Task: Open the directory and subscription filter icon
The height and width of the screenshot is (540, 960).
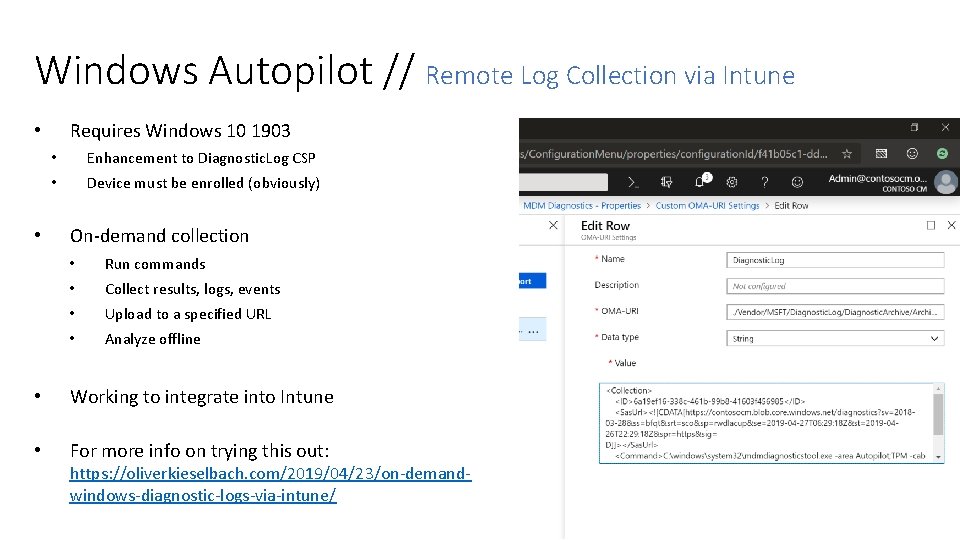Action: 666,182
